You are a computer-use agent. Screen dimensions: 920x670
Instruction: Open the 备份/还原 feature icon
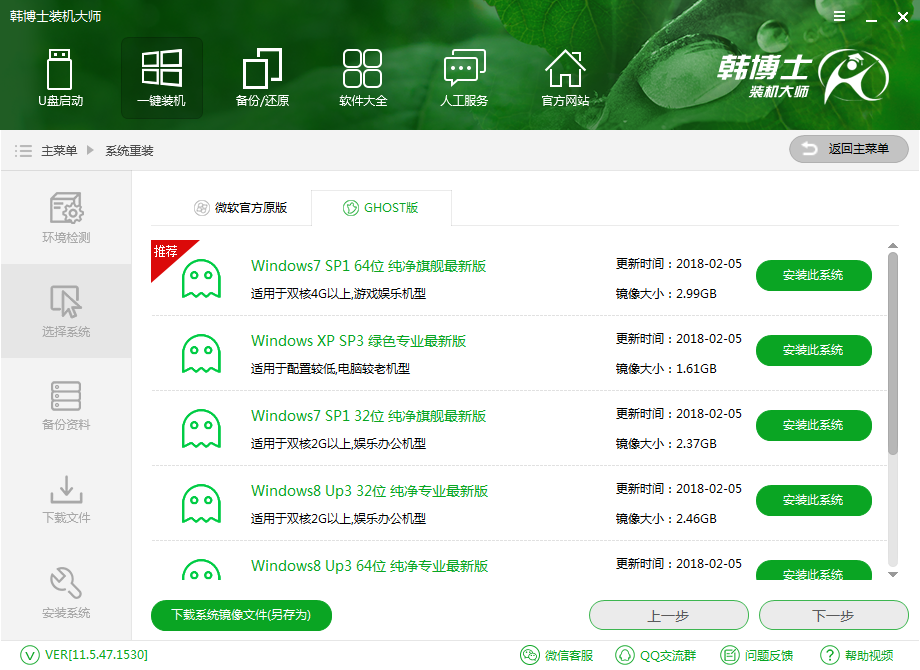[262, 78]
